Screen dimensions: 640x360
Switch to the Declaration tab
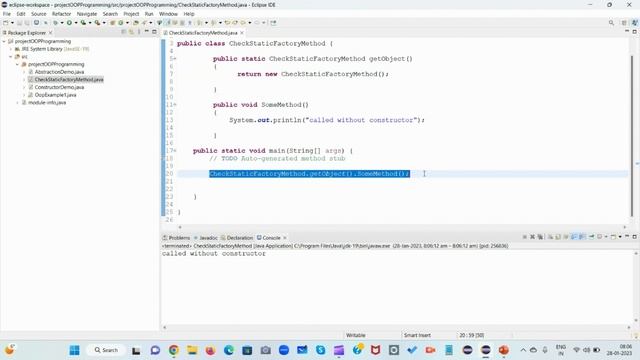pos(237,238)
